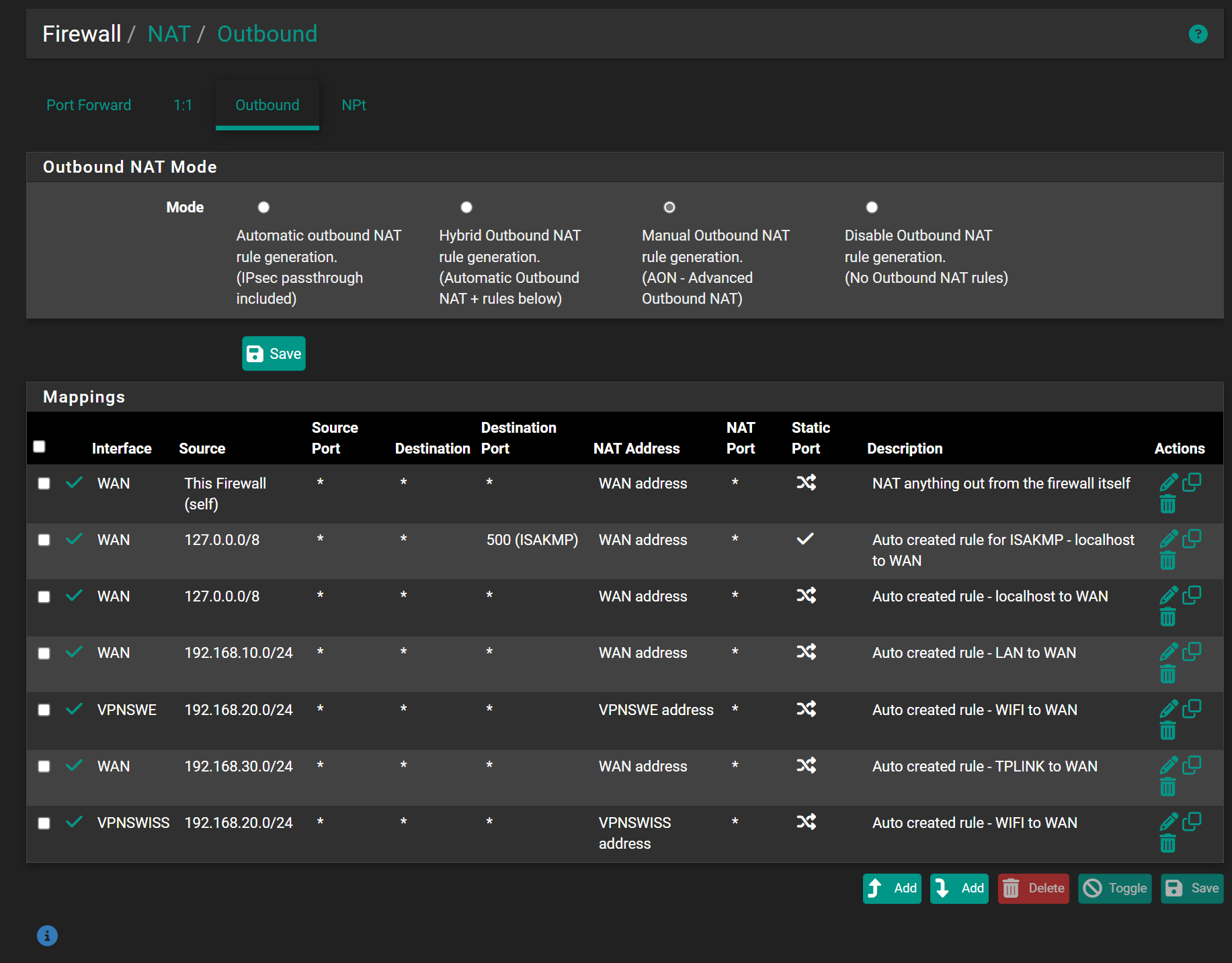The width and height of the screenshot is (1232, 963).
Task: Delete the 'NAT anything out from the firewall itself' mapping
Action: click(x=1168, y=504)
